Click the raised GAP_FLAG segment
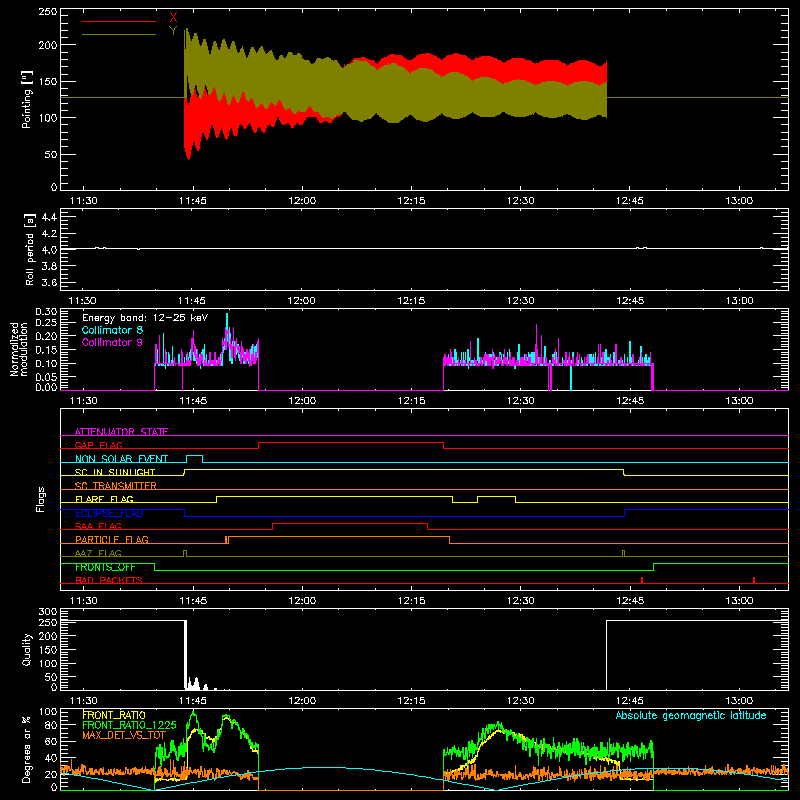Screen dimensions: 800x800 (x=351, y=443)
